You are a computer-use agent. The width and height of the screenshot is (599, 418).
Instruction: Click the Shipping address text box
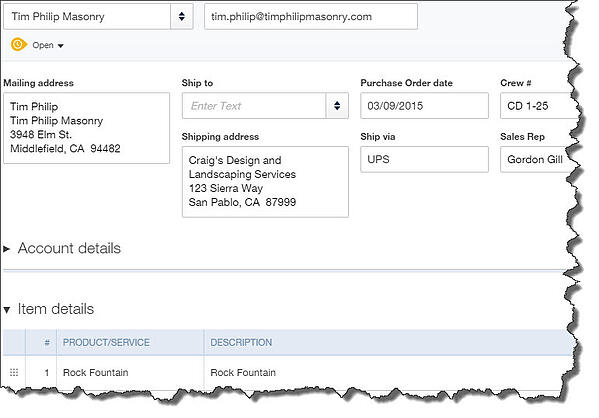tap(266, 181)
